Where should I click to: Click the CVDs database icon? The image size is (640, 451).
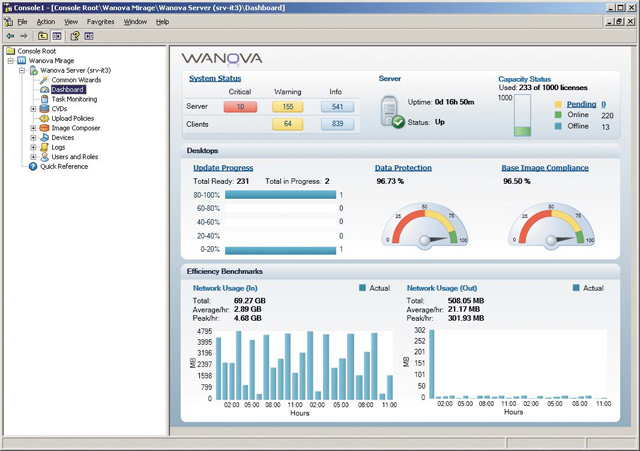tap(44, 109)
